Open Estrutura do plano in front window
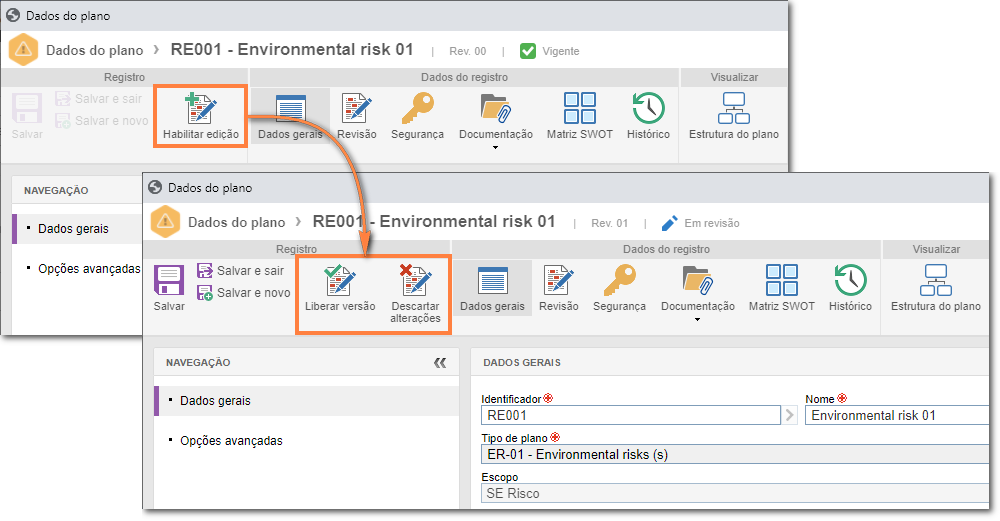1000x521 pixels. click(x=936, y=289)
